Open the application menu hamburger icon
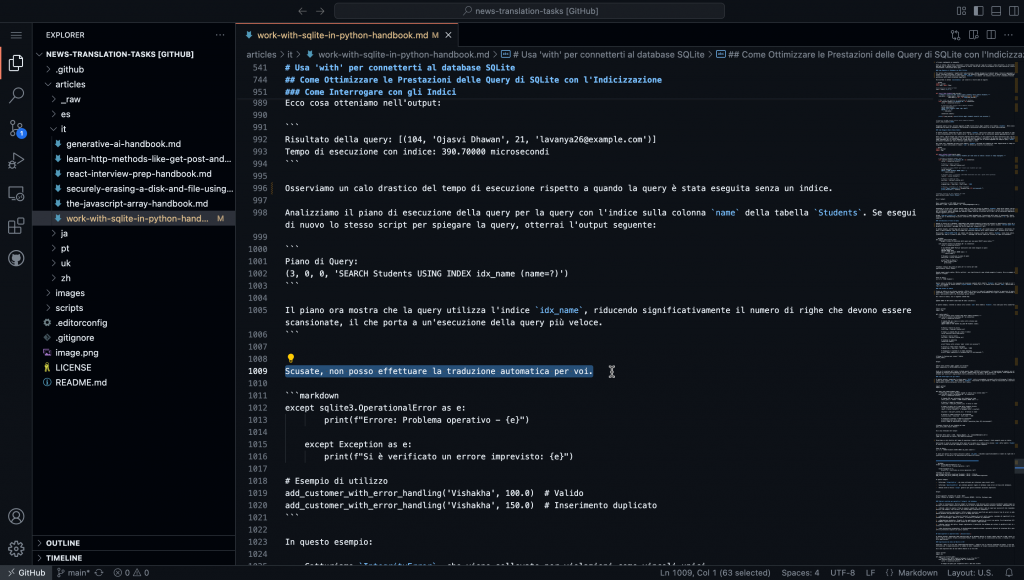 (x=16, y=35)
